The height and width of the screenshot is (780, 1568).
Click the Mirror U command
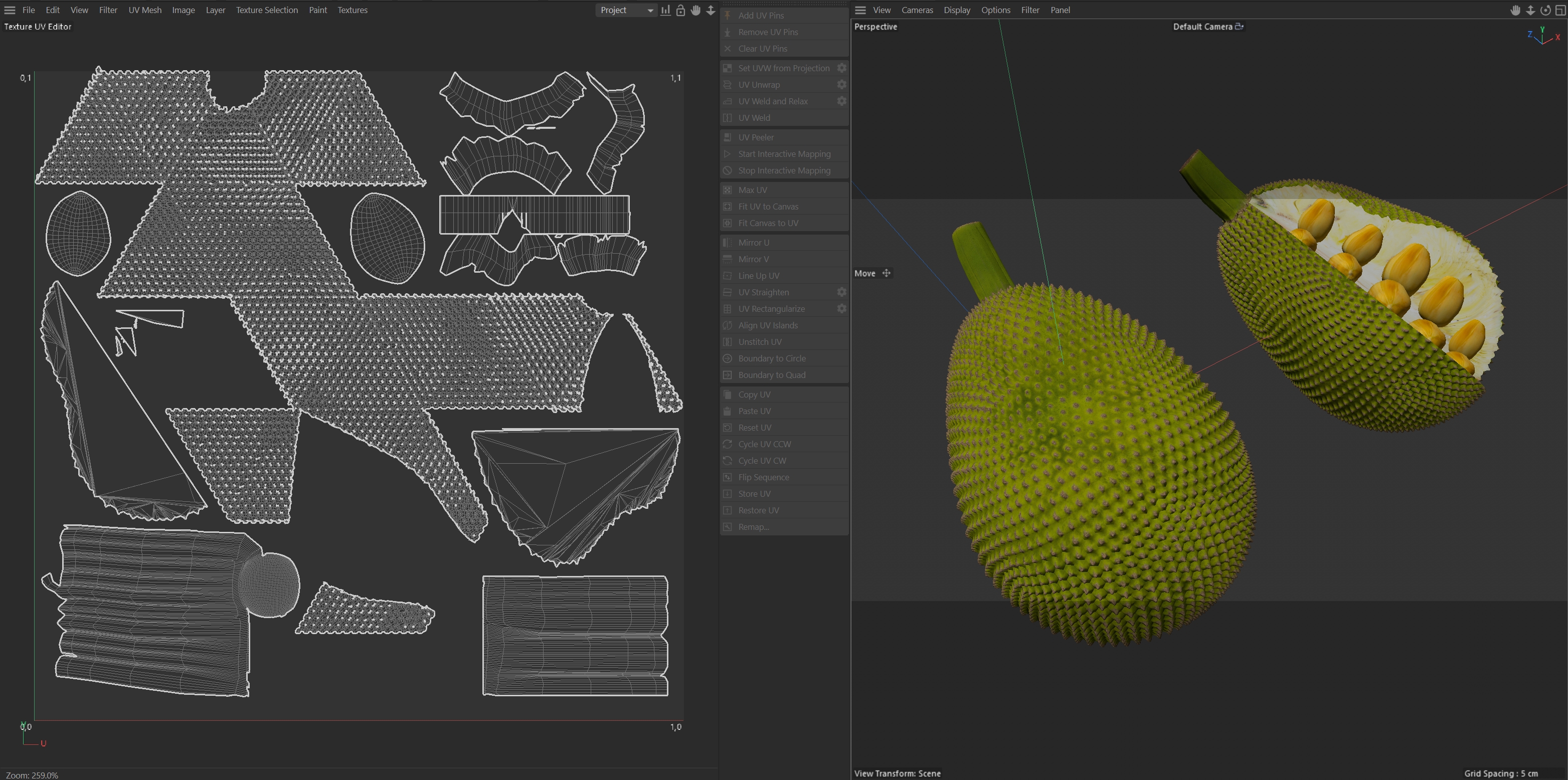point(754,242)
